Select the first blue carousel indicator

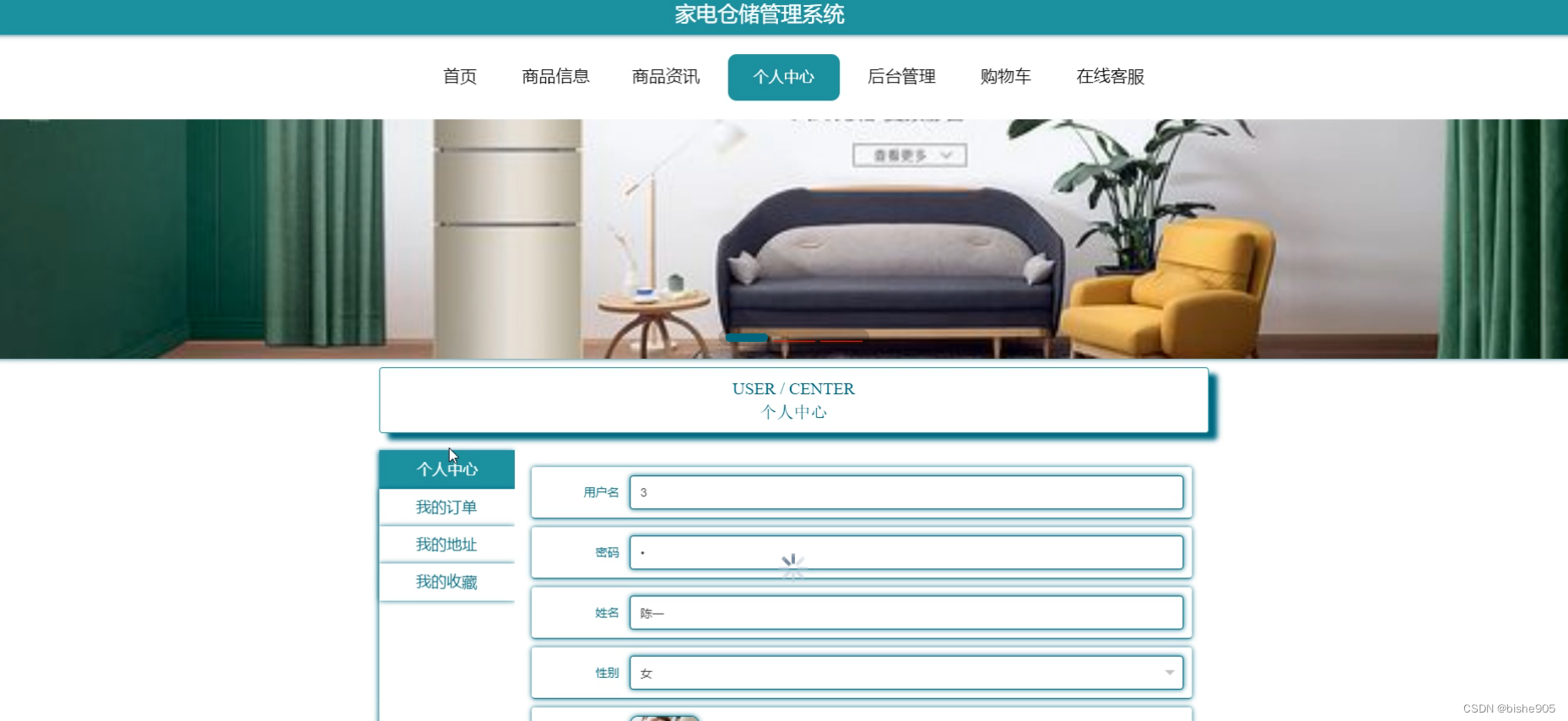click(x=747, y=339)
